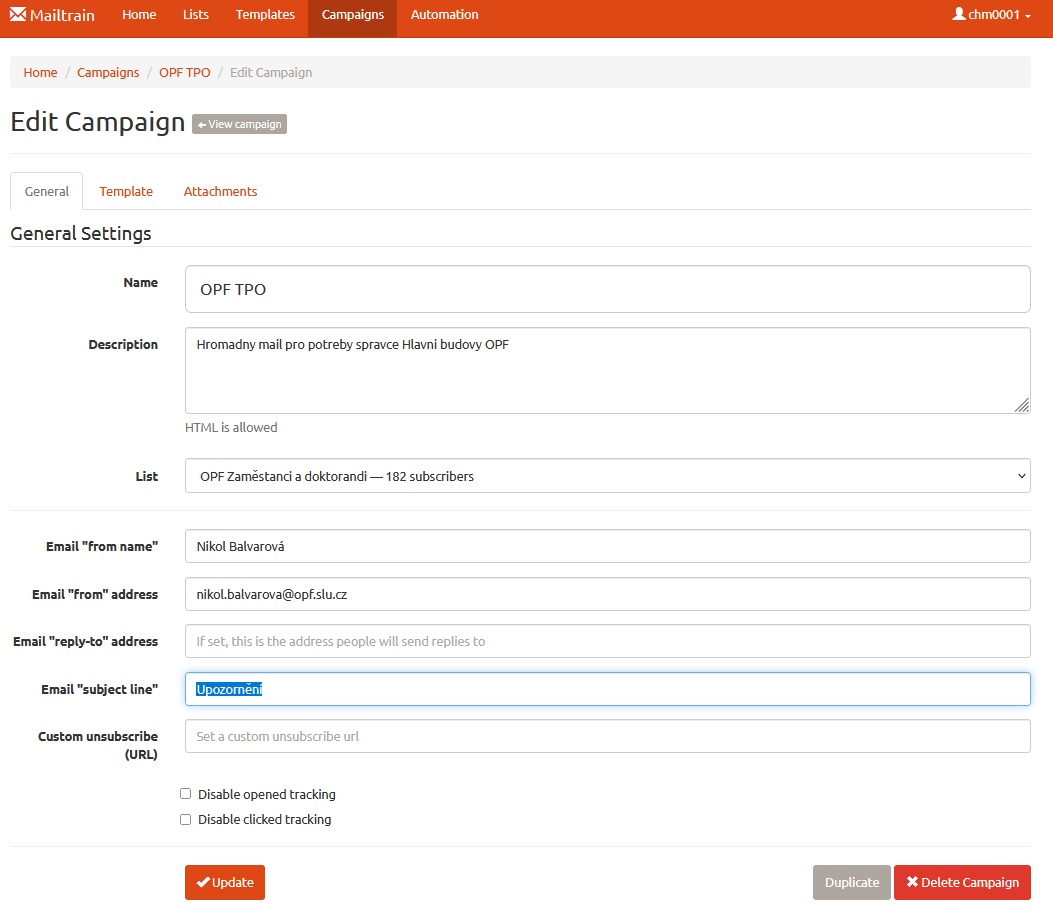Click the View campaign button
The width and height of the screenshot is (1053, 913).
[x=240, y=124]
